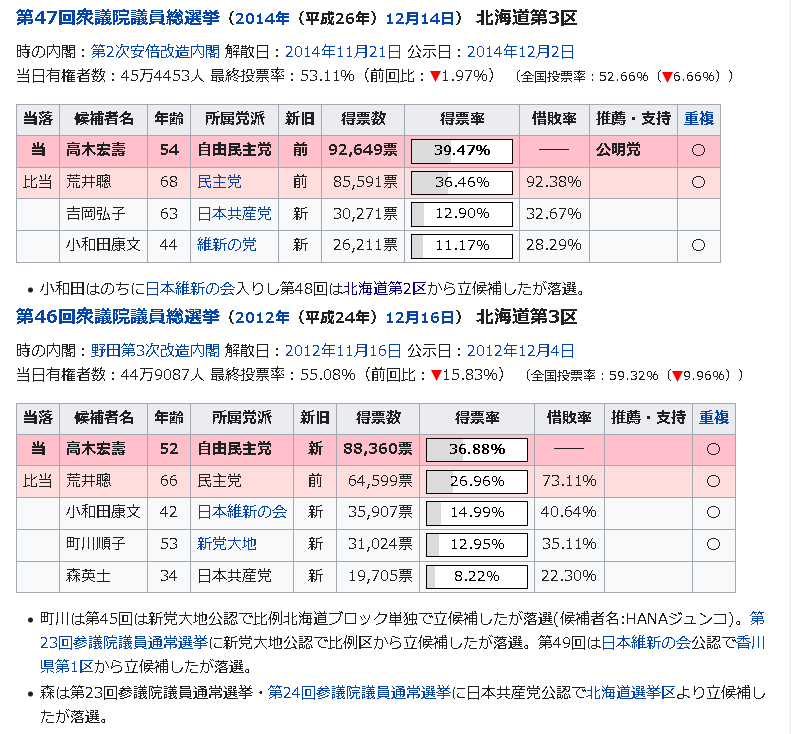
Task: Open 日本維新の会 link in 小和田 note
Action: 191,289
